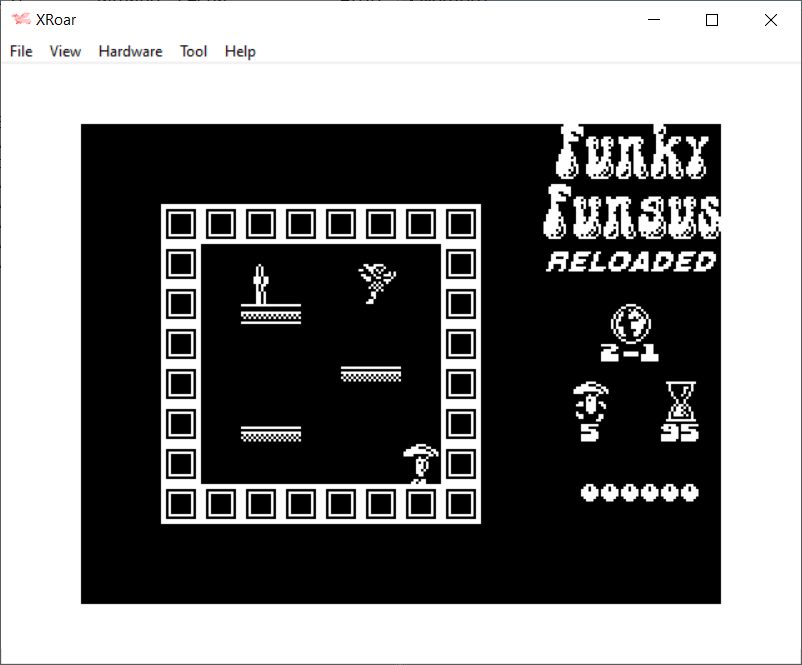
Task: Open the File menu
Action: (x=21, y=51)
